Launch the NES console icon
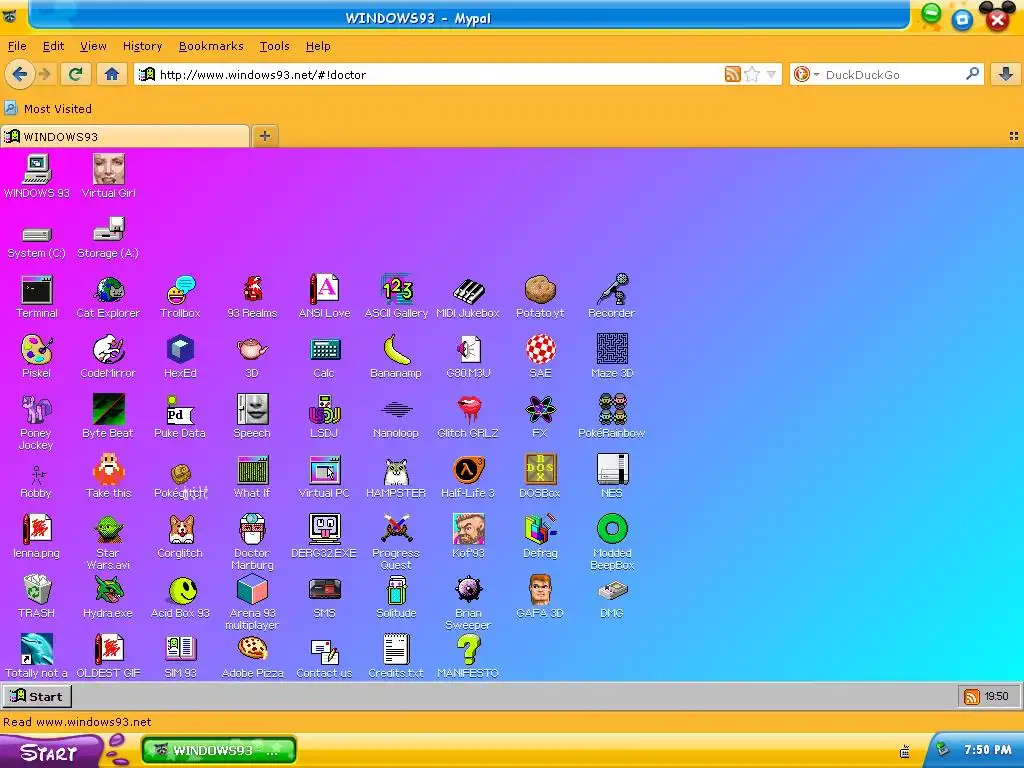Viewport: 1024px width, 768px height. point(612,477)
